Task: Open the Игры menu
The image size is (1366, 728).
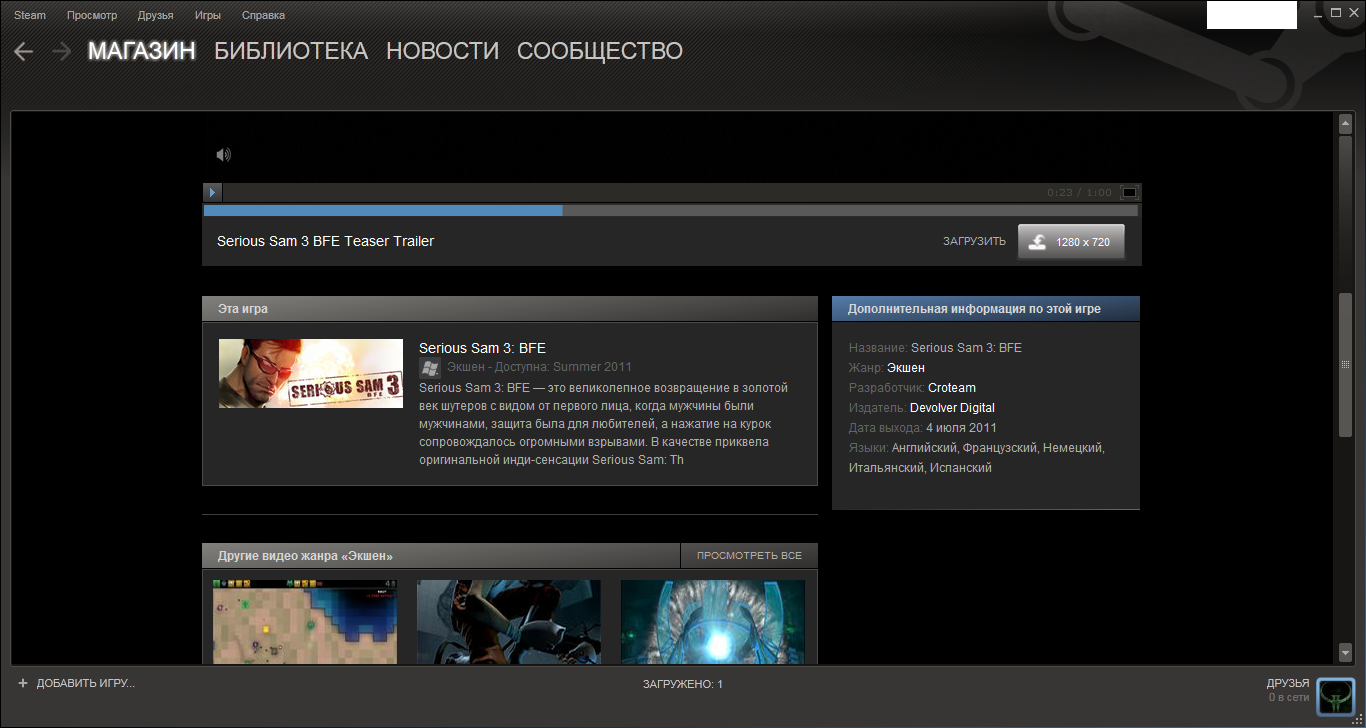Action: point(208,15)
